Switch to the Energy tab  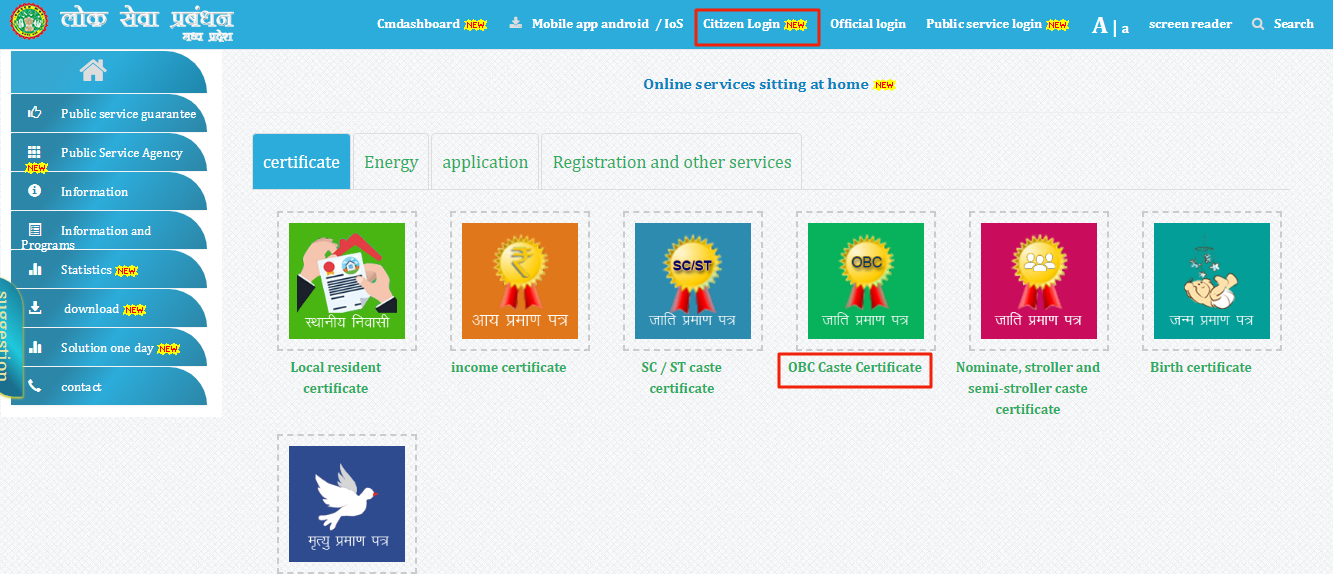point(391,162)
